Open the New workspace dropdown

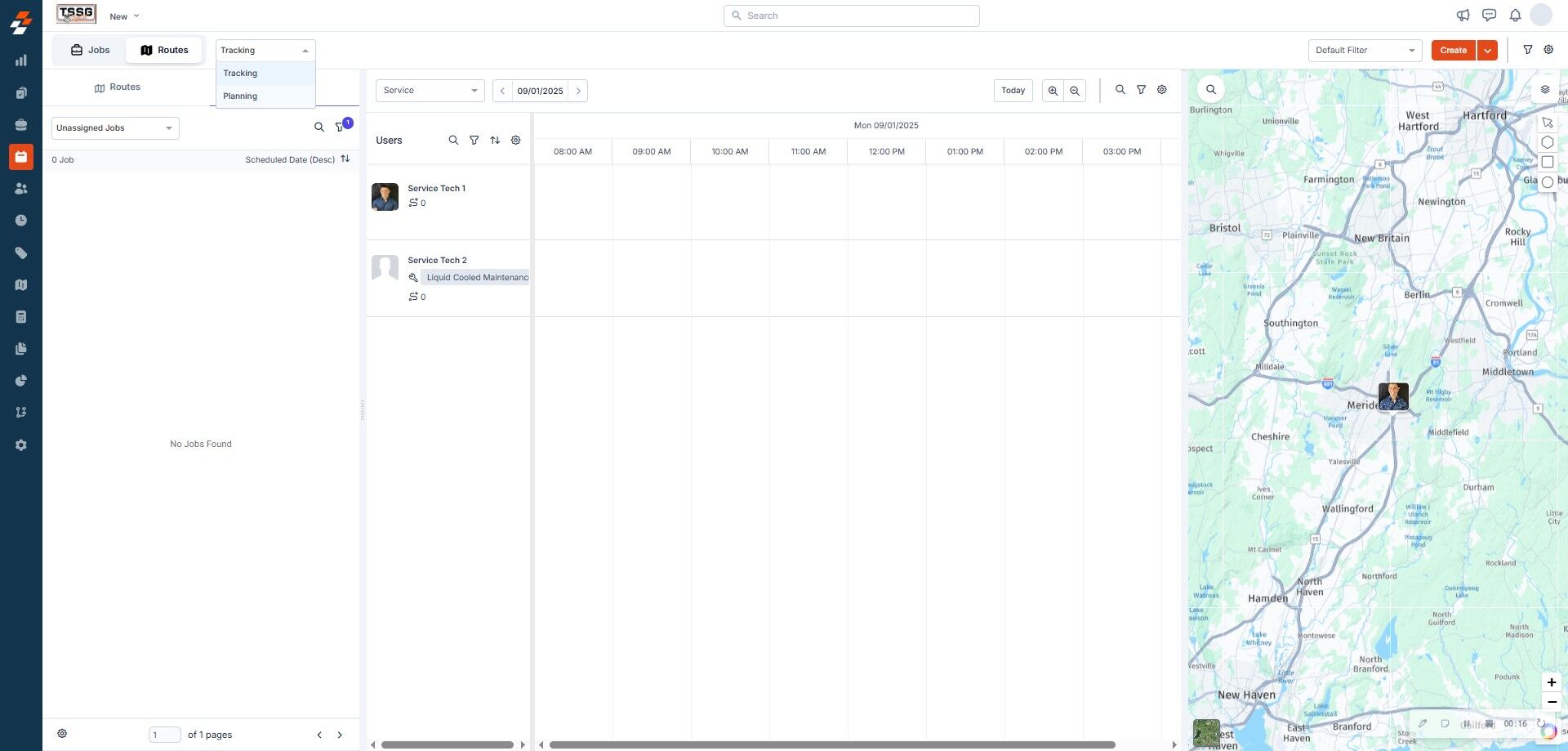(x=124, y=16)
